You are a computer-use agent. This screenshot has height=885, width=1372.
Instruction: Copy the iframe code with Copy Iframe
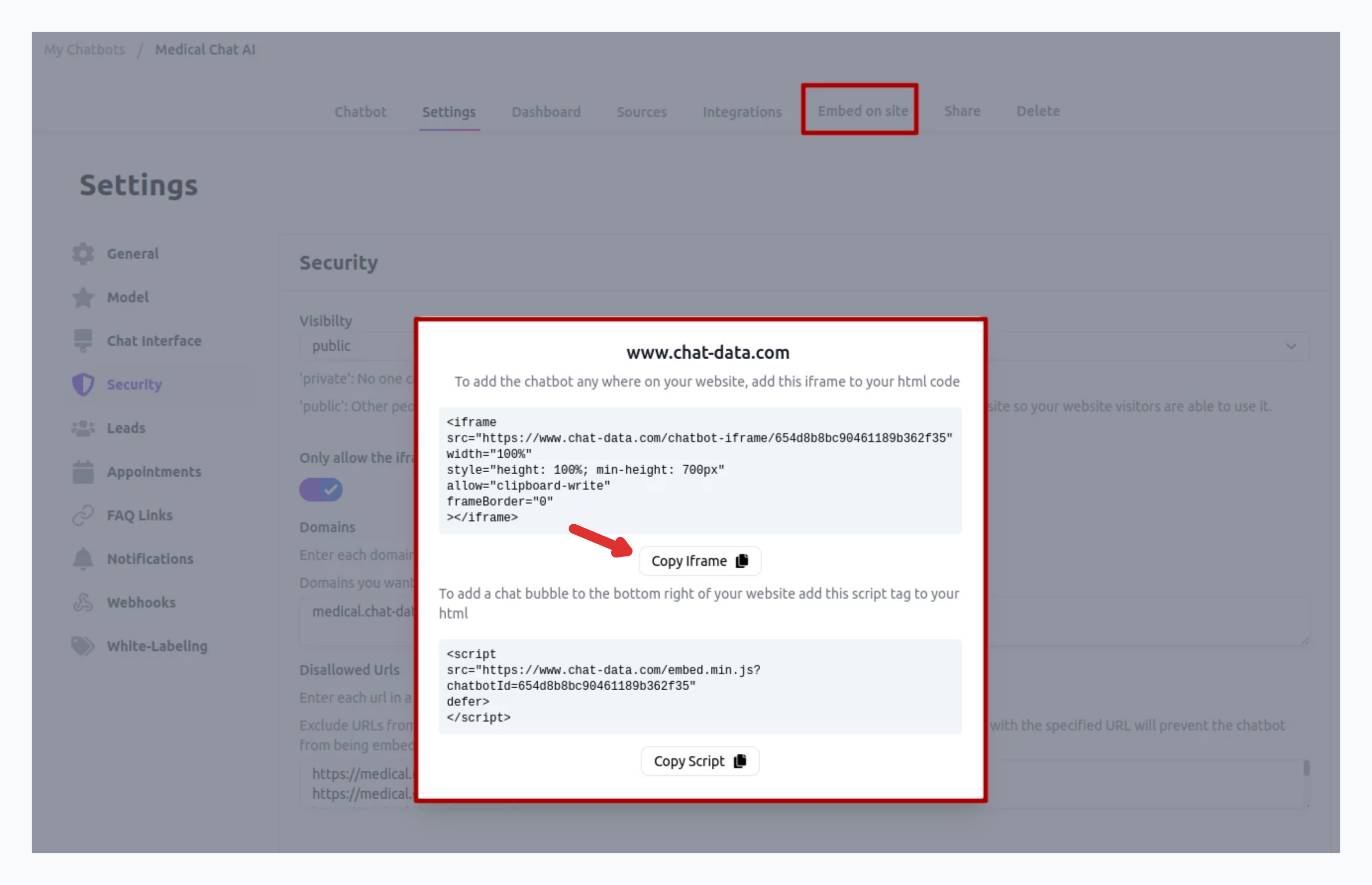click(700, 561)
